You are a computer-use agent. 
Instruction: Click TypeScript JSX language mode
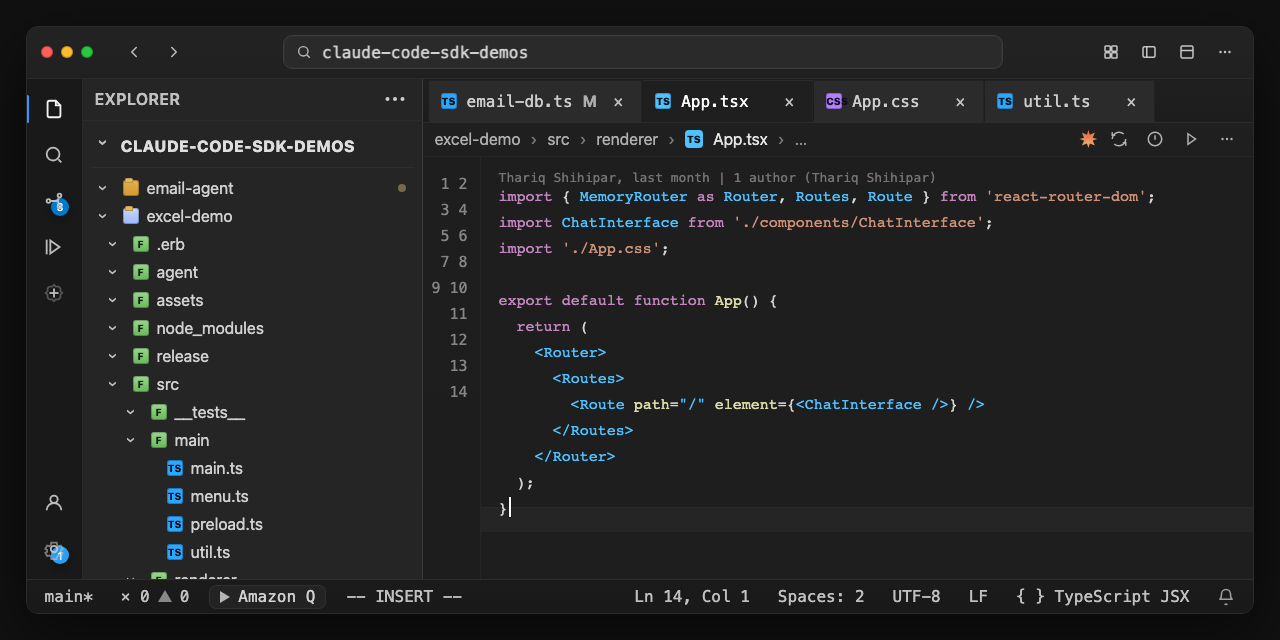(x=1103, y=597)
